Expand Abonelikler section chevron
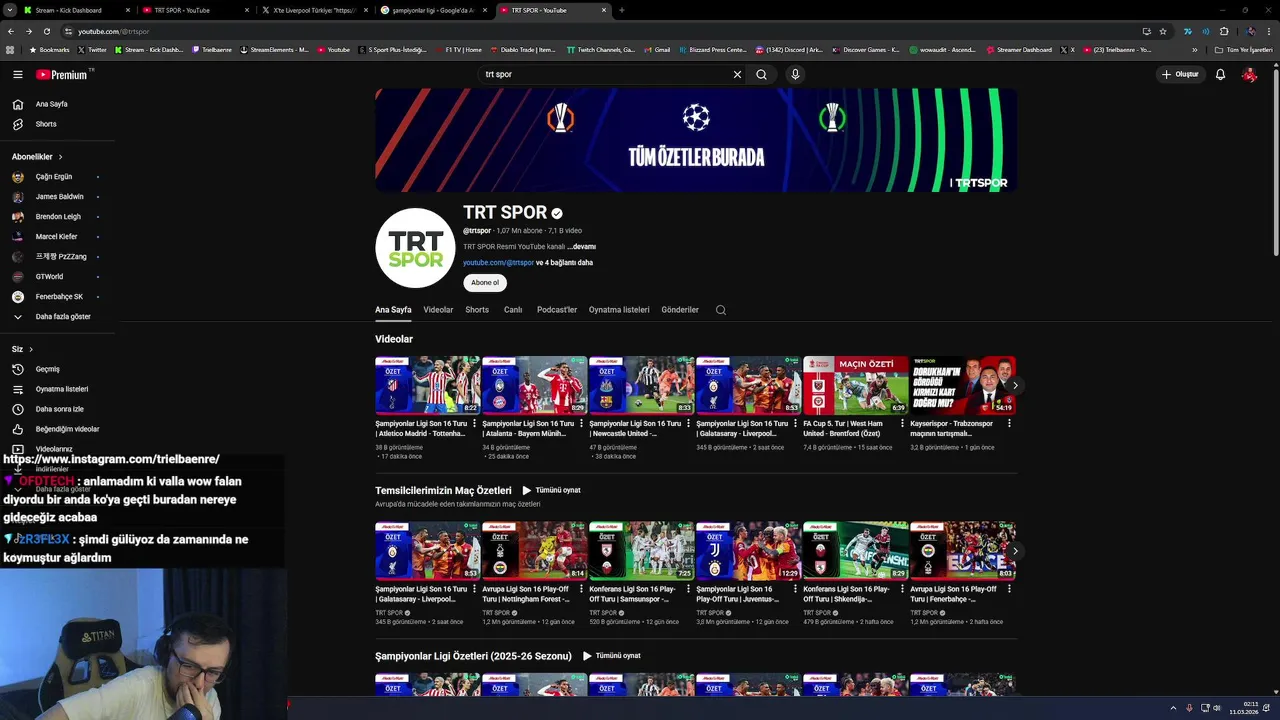 click(60, 157)
